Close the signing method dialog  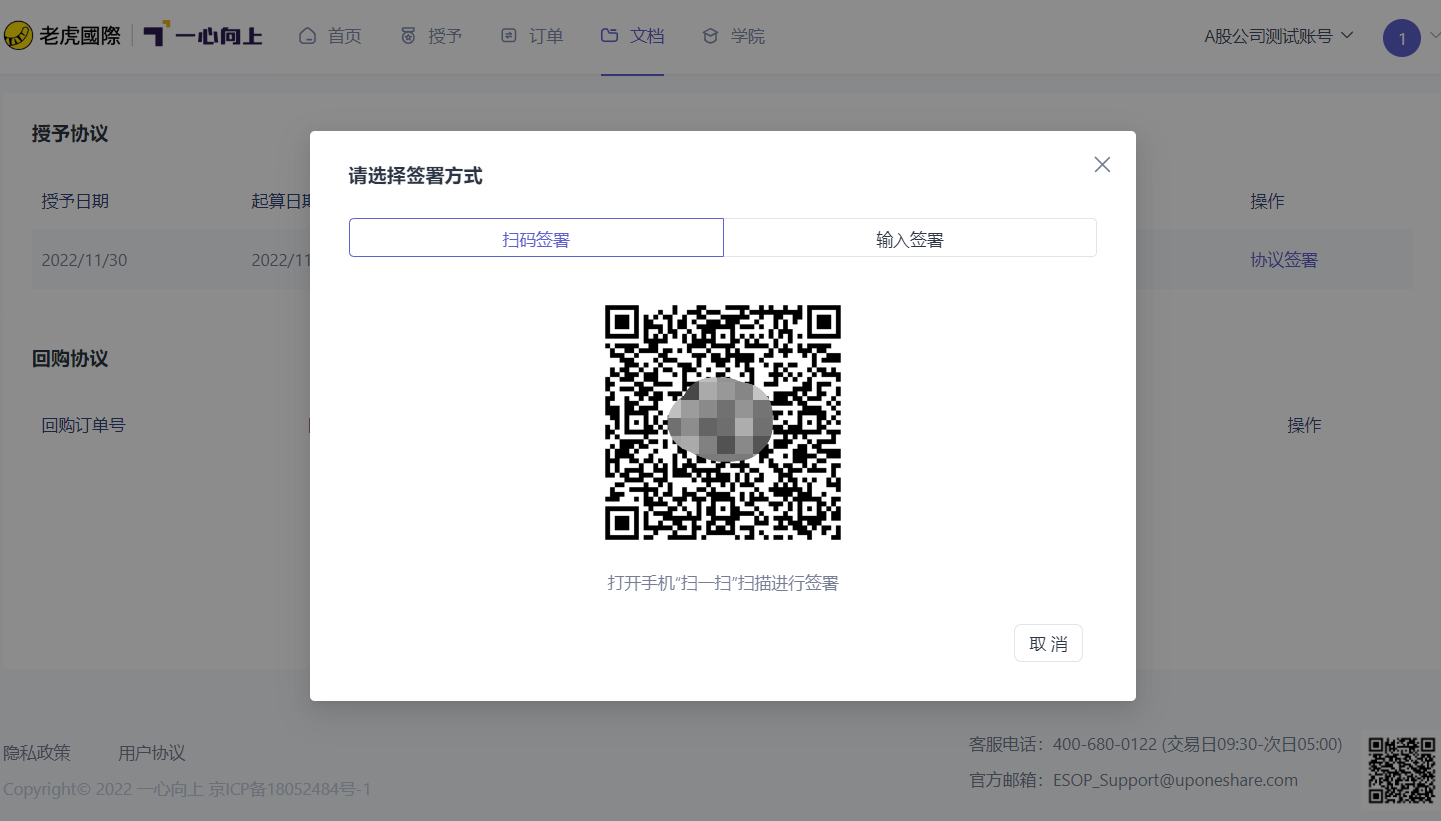[1102, 164]
